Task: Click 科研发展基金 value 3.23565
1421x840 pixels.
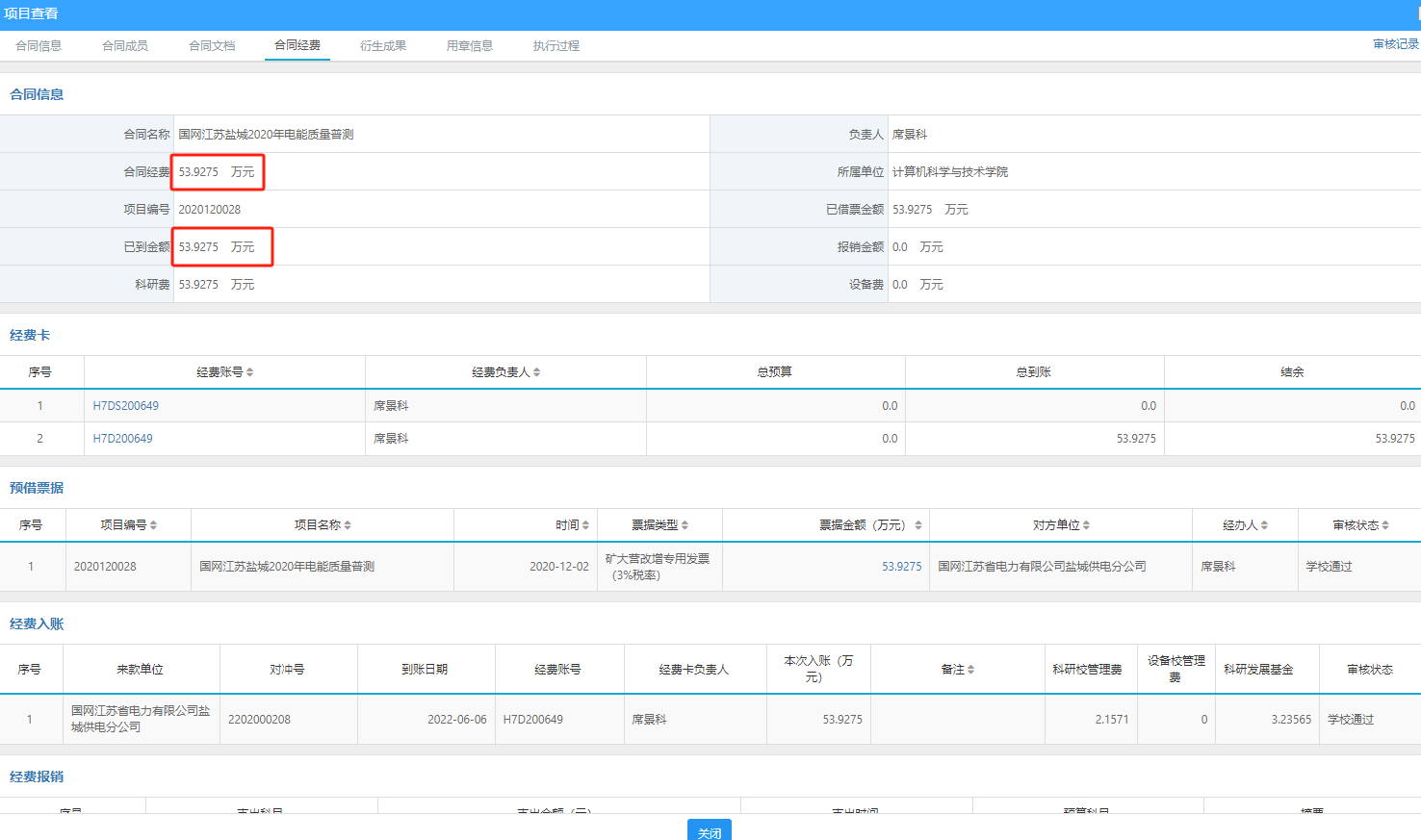Action: 1291,720
